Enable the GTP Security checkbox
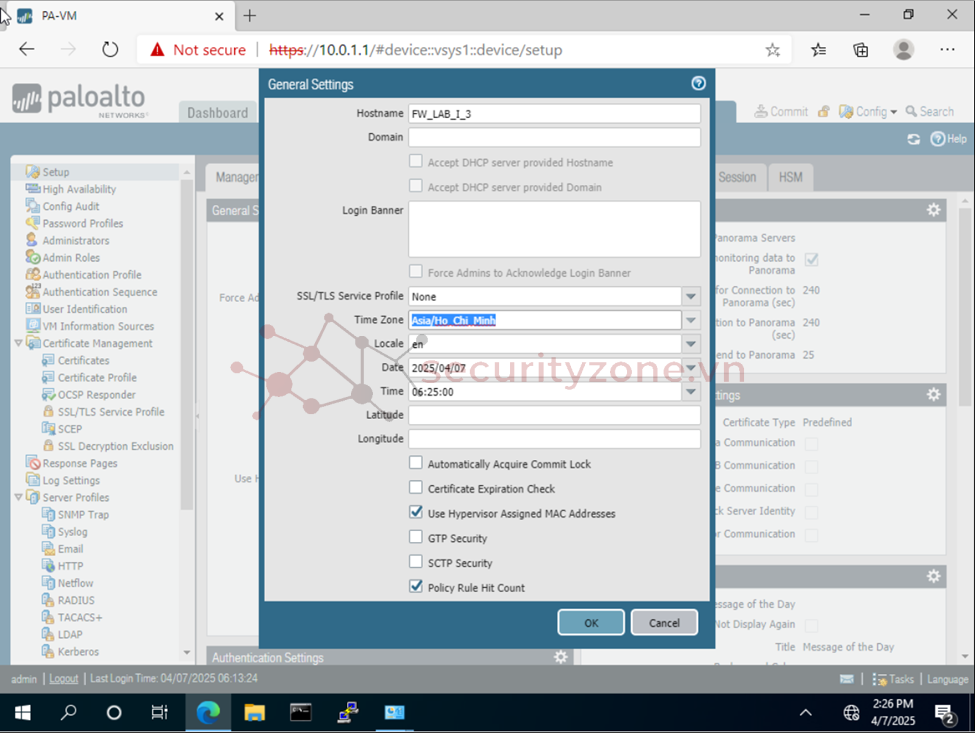The height and width of the screenshot is (733, 975). [x=415, y=537]
